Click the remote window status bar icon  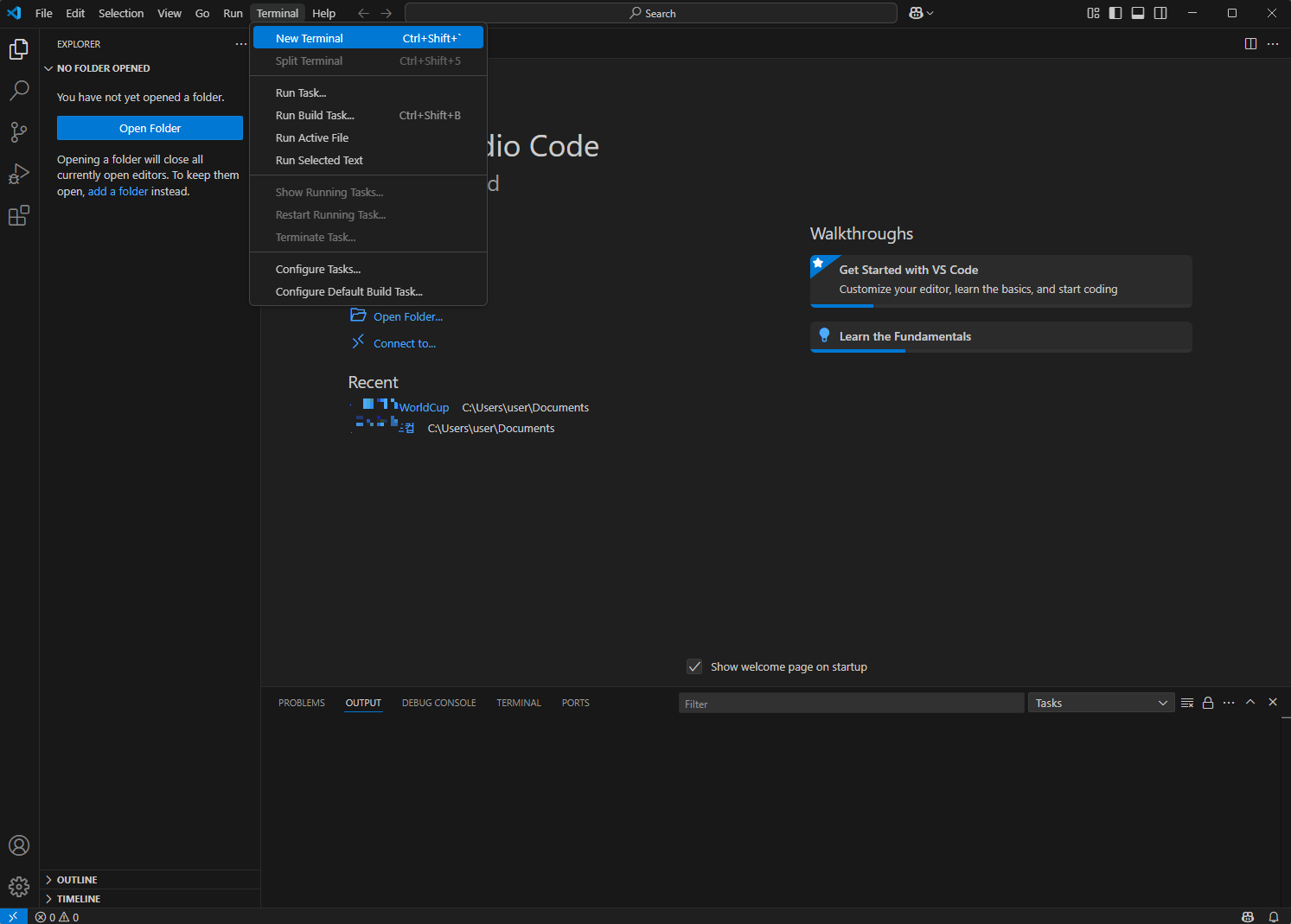point(13,916)
